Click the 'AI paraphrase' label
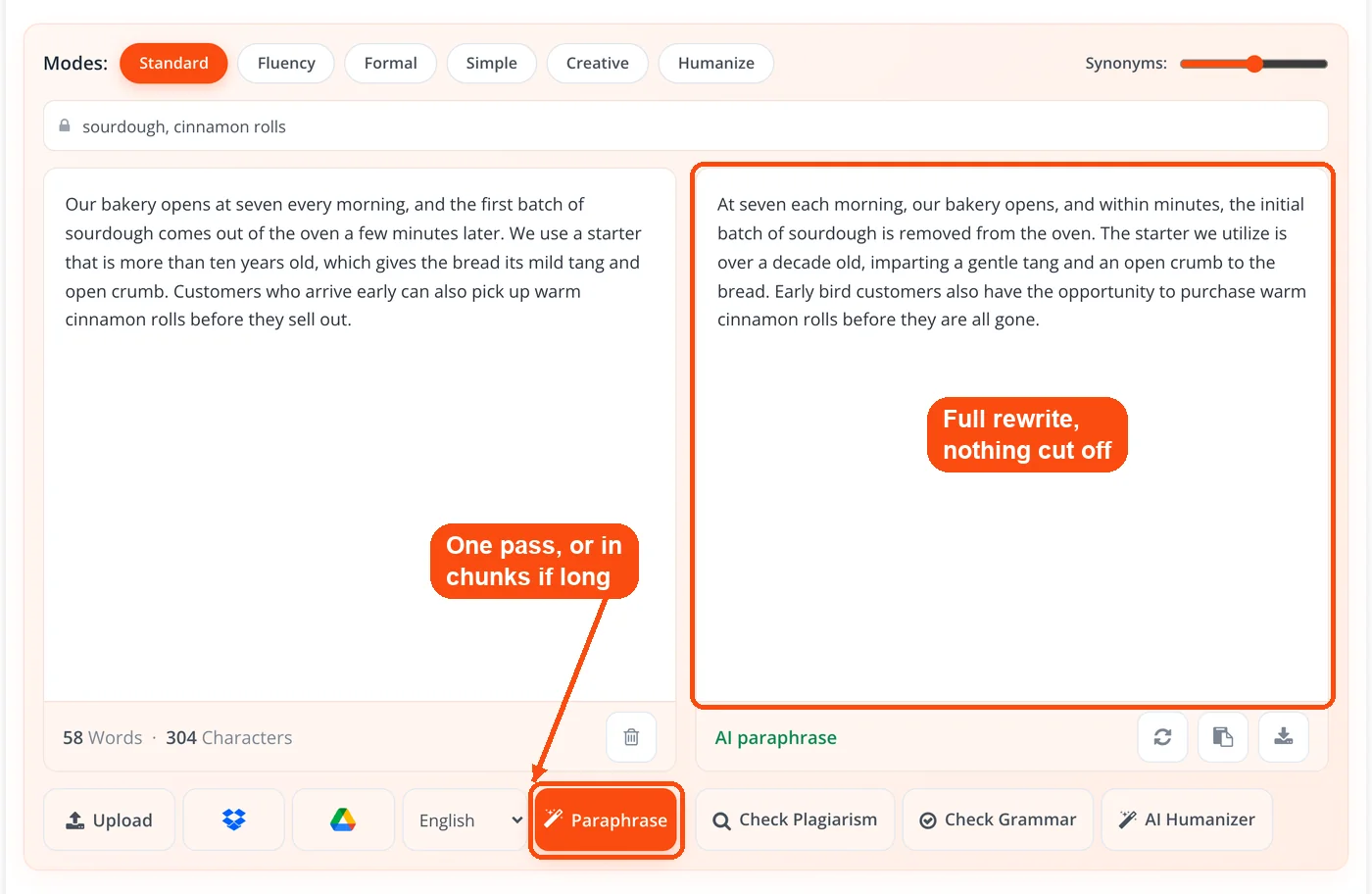 click(775, 737)
